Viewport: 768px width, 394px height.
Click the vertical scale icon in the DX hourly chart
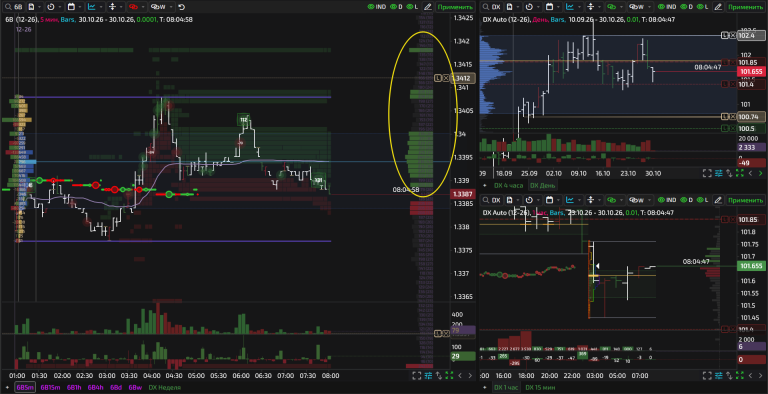[x=590, y=200]
